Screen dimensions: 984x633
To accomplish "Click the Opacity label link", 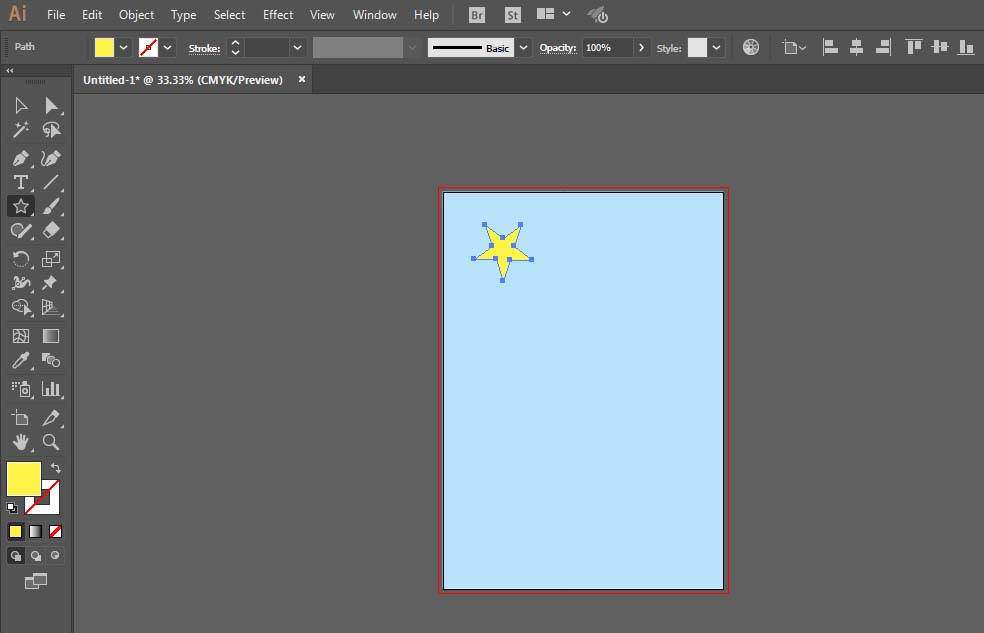I will (558, 48).
